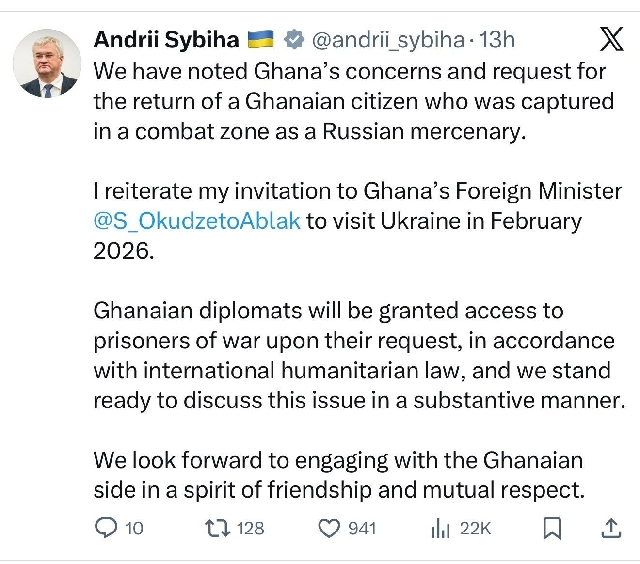Click the like count of 941
The width and height of the screenshot is (640, 564).
pos(362,528)
